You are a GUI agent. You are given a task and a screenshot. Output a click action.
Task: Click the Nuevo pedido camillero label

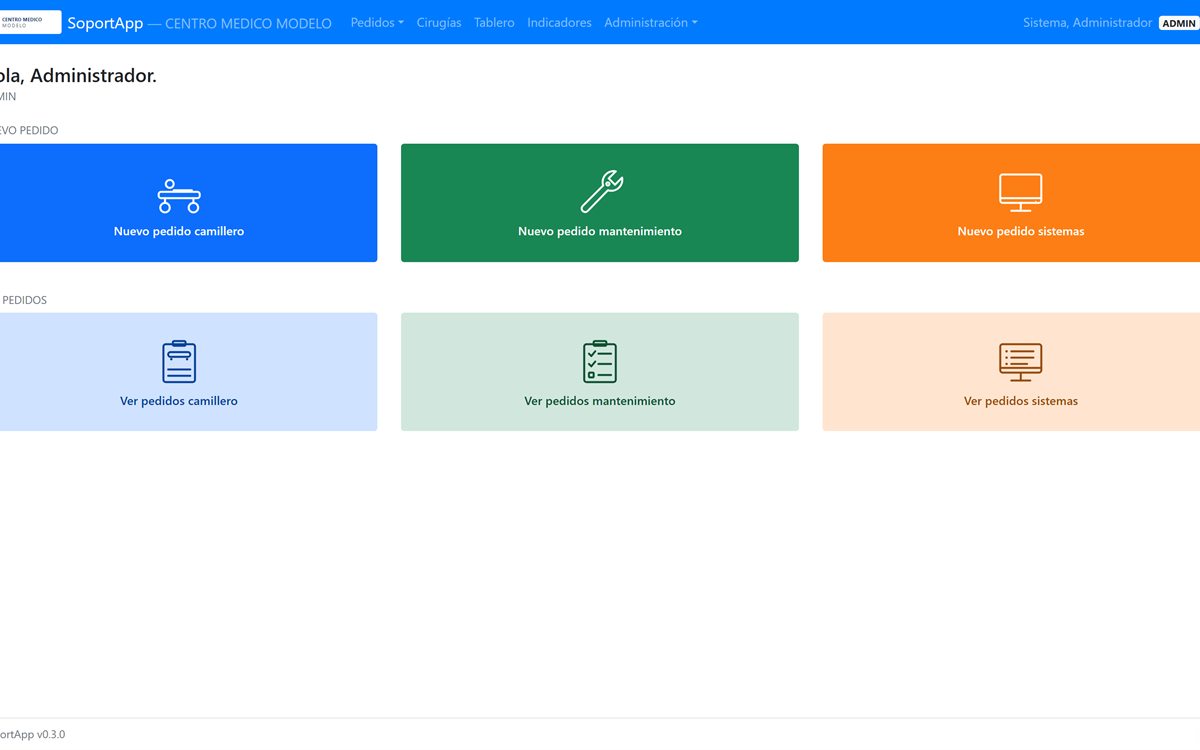point(179,231)
